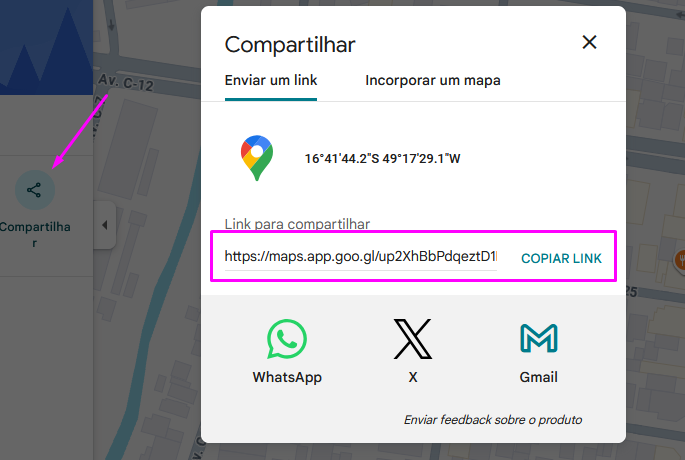
Task: Collapse the side panel with the arrow
Action: [105, 225]
